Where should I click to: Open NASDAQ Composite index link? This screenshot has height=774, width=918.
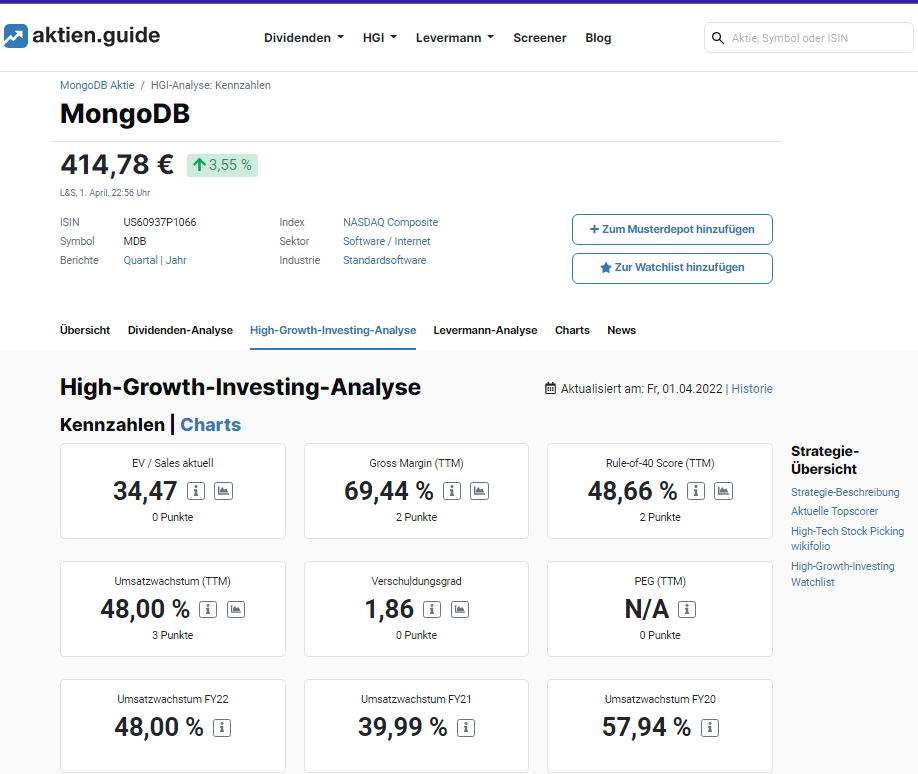391,222
